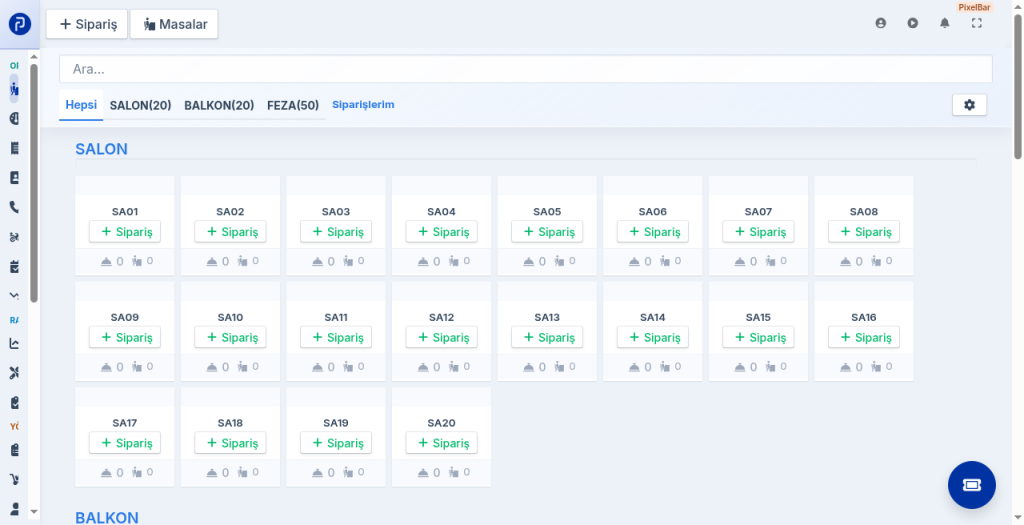Open the clipboard check sidebar icon
This screenshot has width=1024, height=525.
click(x=14, y=402)
